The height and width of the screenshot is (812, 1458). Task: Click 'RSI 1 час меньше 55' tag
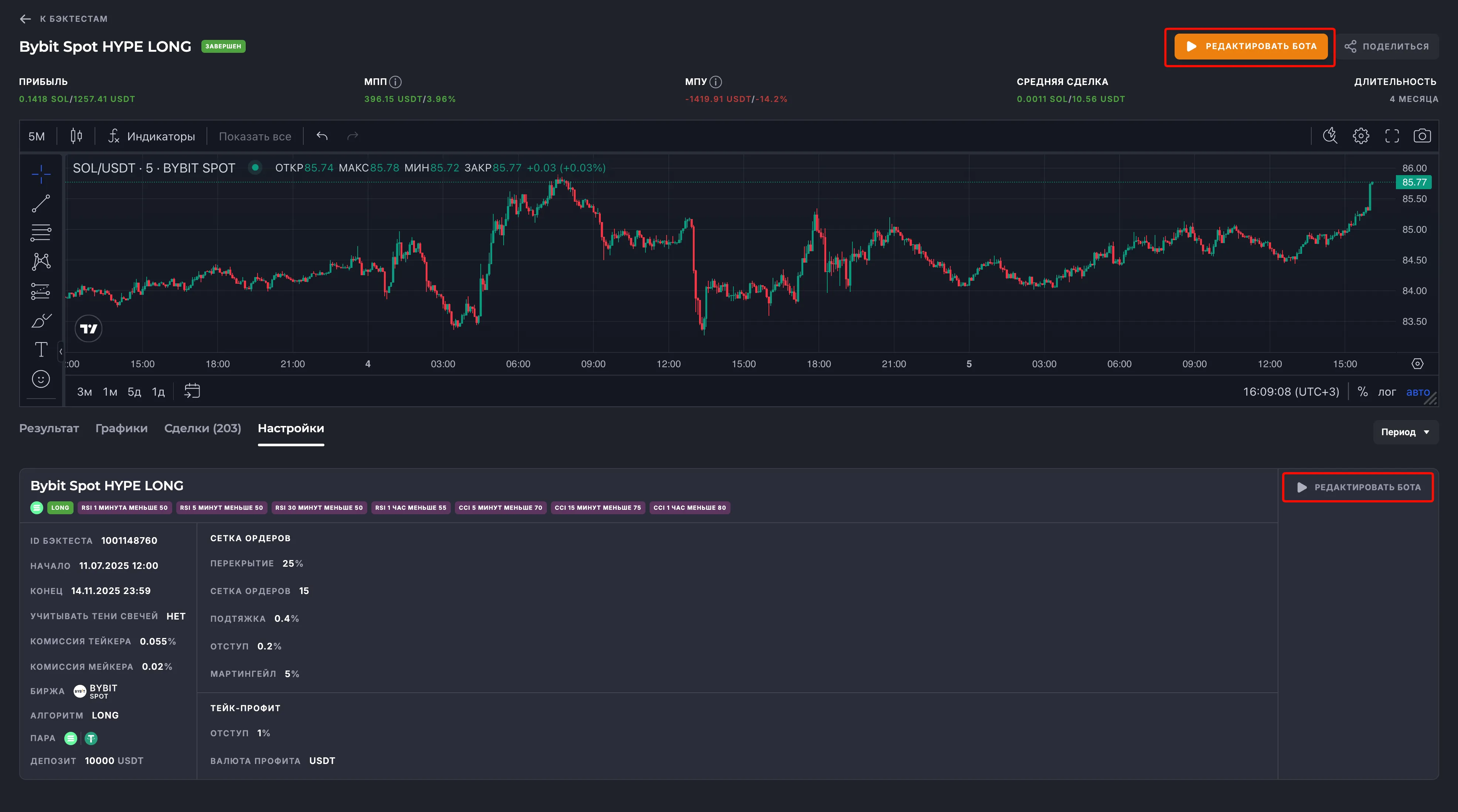[x=411, y=508]
